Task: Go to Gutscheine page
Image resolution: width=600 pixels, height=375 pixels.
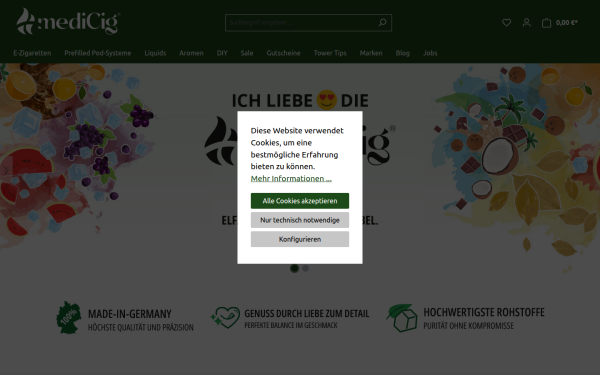Action: tap(284, 53)
